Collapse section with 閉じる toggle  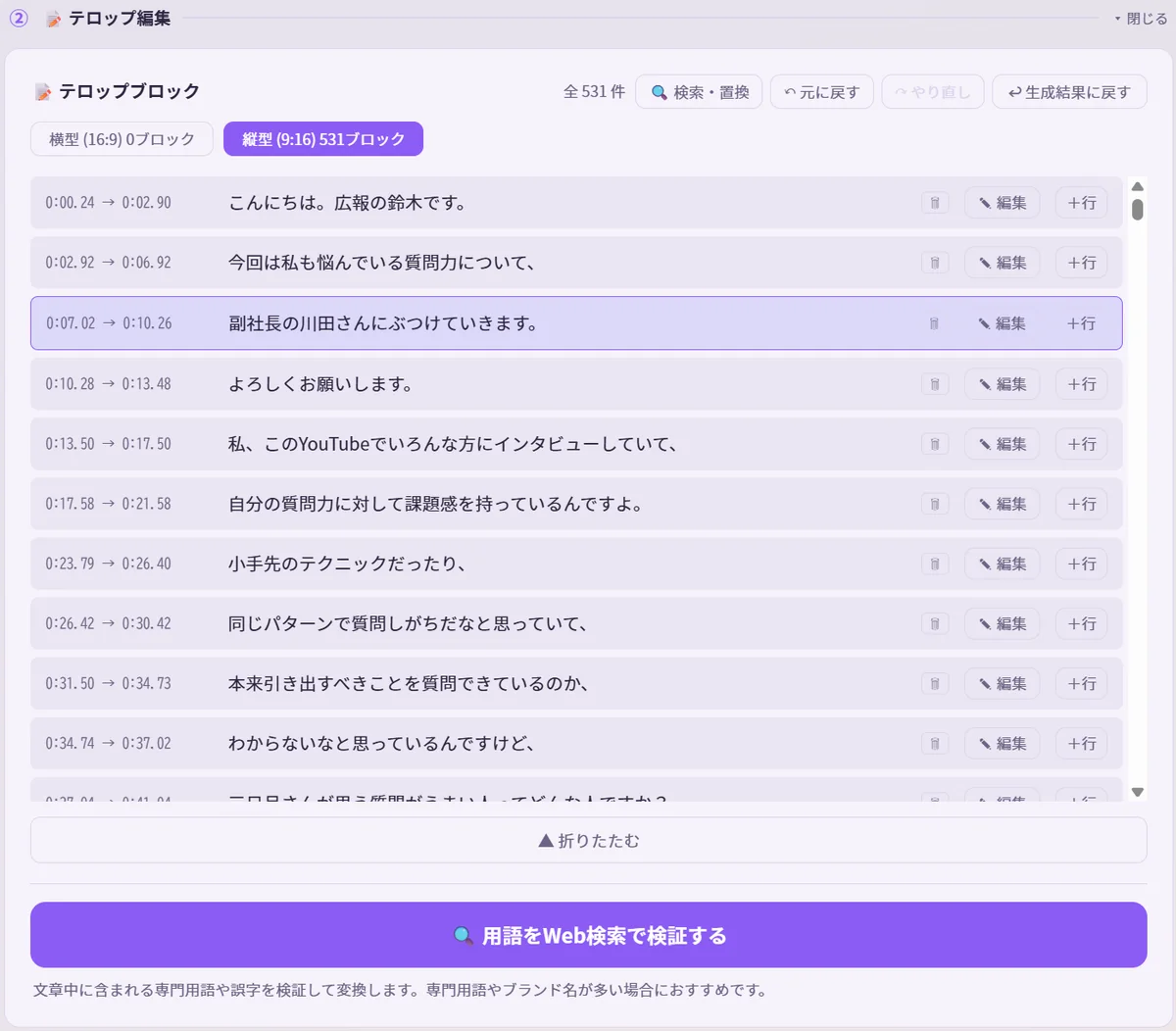tap(1141, 19)
